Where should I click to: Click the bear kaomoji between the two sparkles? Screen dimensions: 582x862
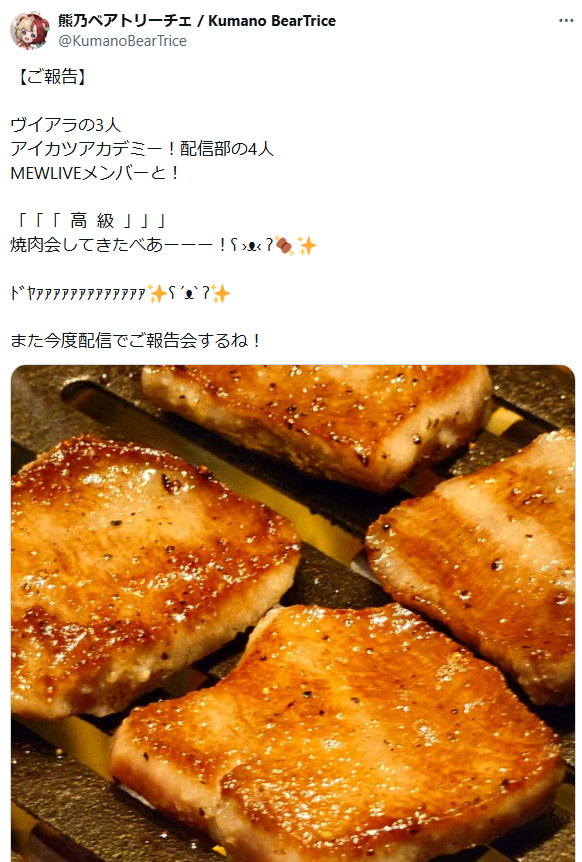coord(189,293)
